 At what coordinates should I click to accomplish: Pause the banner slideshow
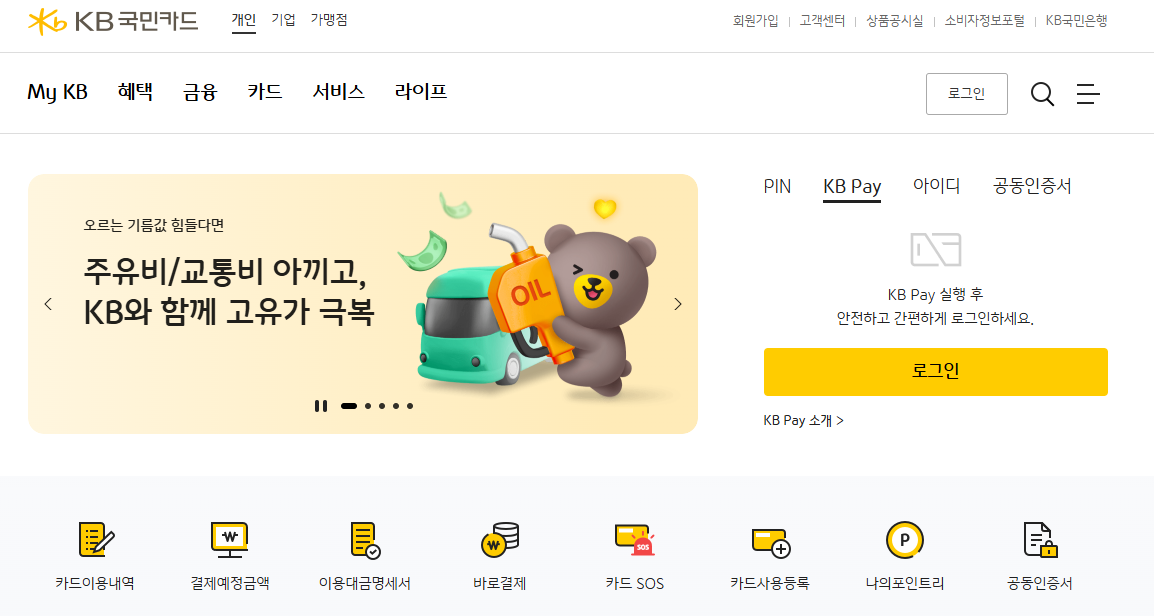(321, 406)
